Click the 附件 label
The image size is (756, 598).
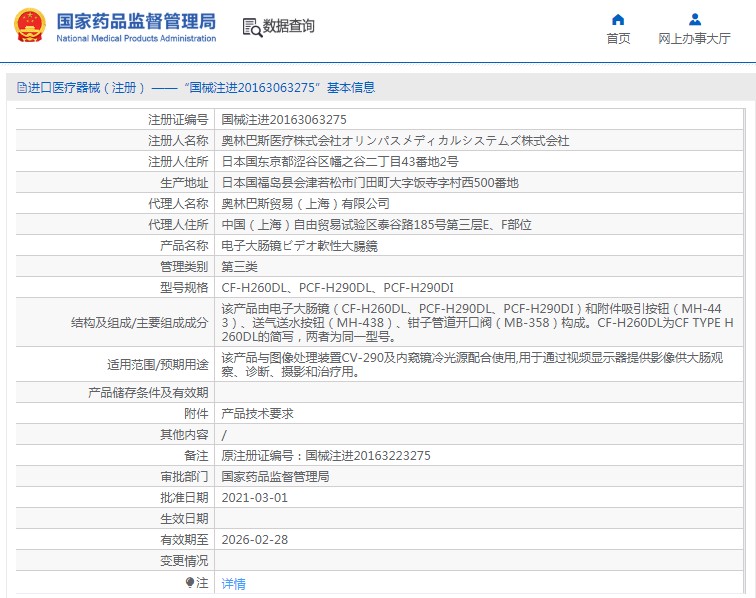pos(196,414)
